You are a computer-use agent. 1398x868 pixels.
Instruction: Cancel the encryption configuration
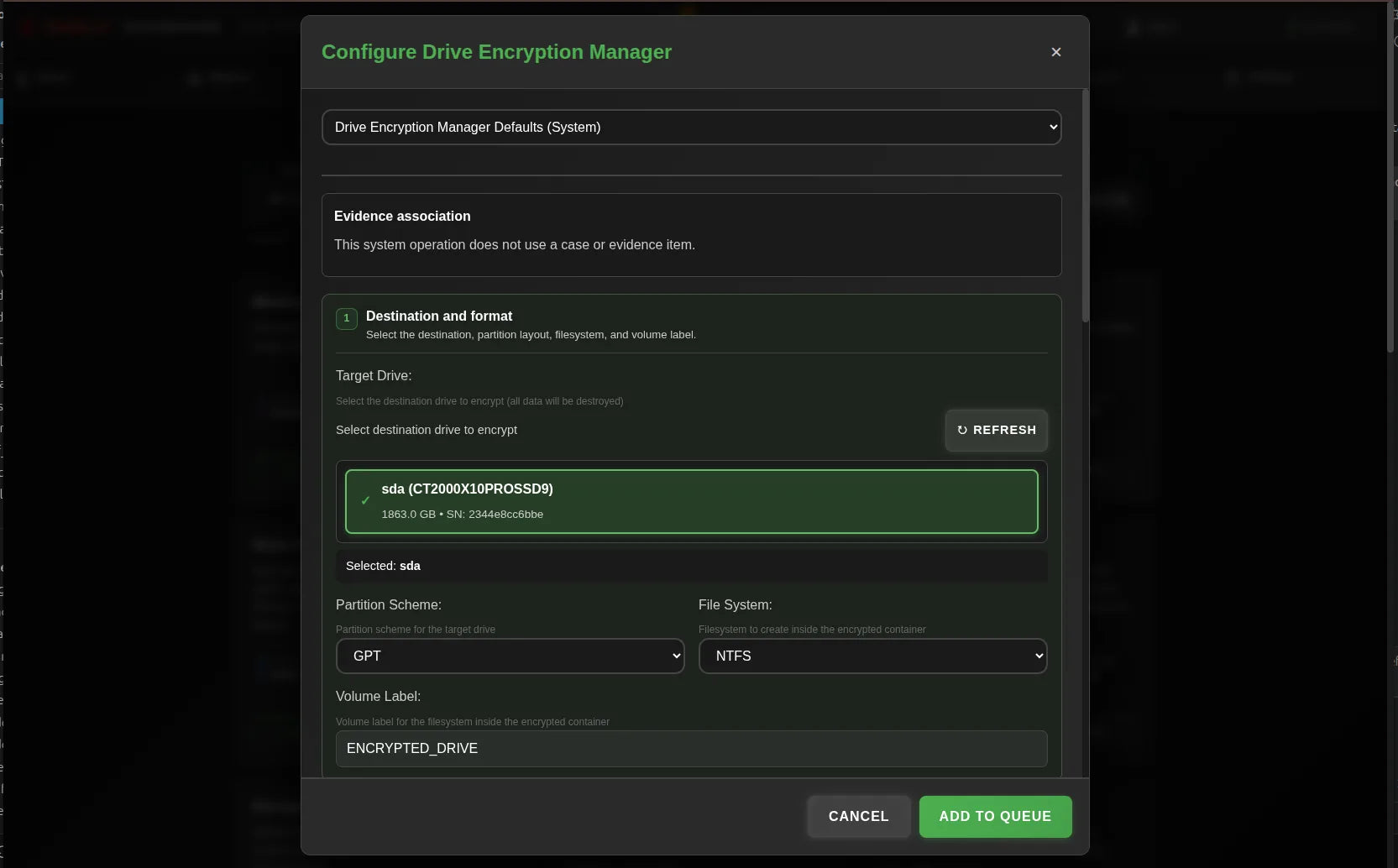[x=858, y=817]
